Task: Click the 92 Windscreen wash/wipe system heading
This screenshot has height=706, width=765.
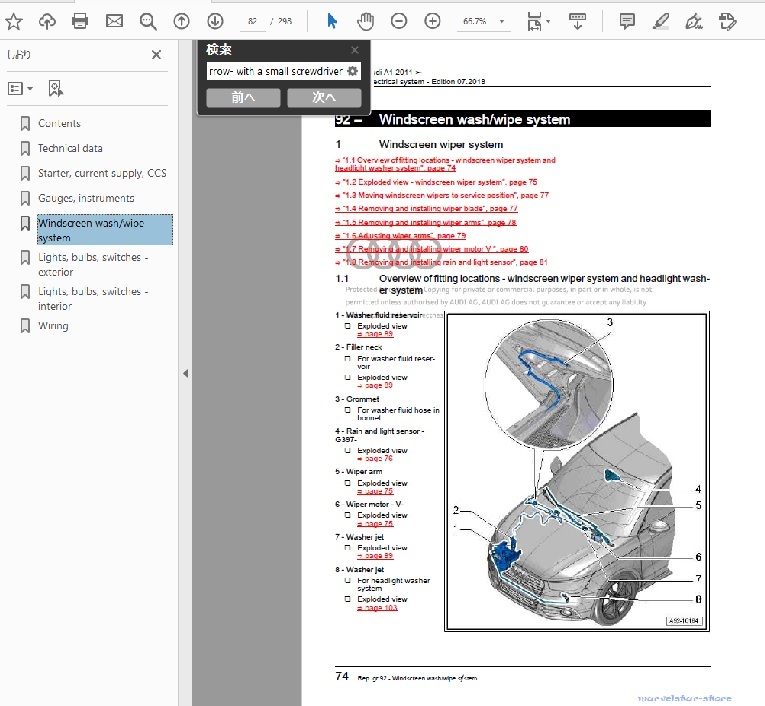Action: tap(523, 119)
